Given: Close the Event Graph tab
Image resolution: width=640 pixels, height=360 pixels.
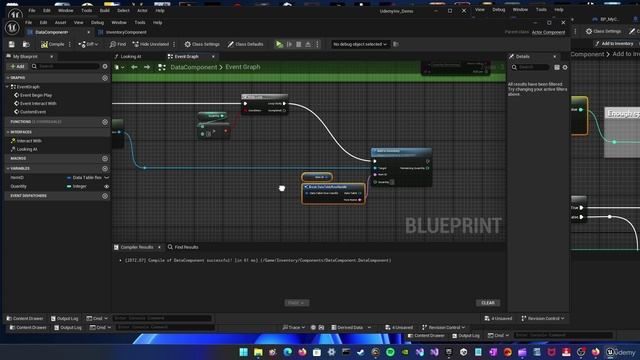Looking at the screenshot, I should click(213, 56).
